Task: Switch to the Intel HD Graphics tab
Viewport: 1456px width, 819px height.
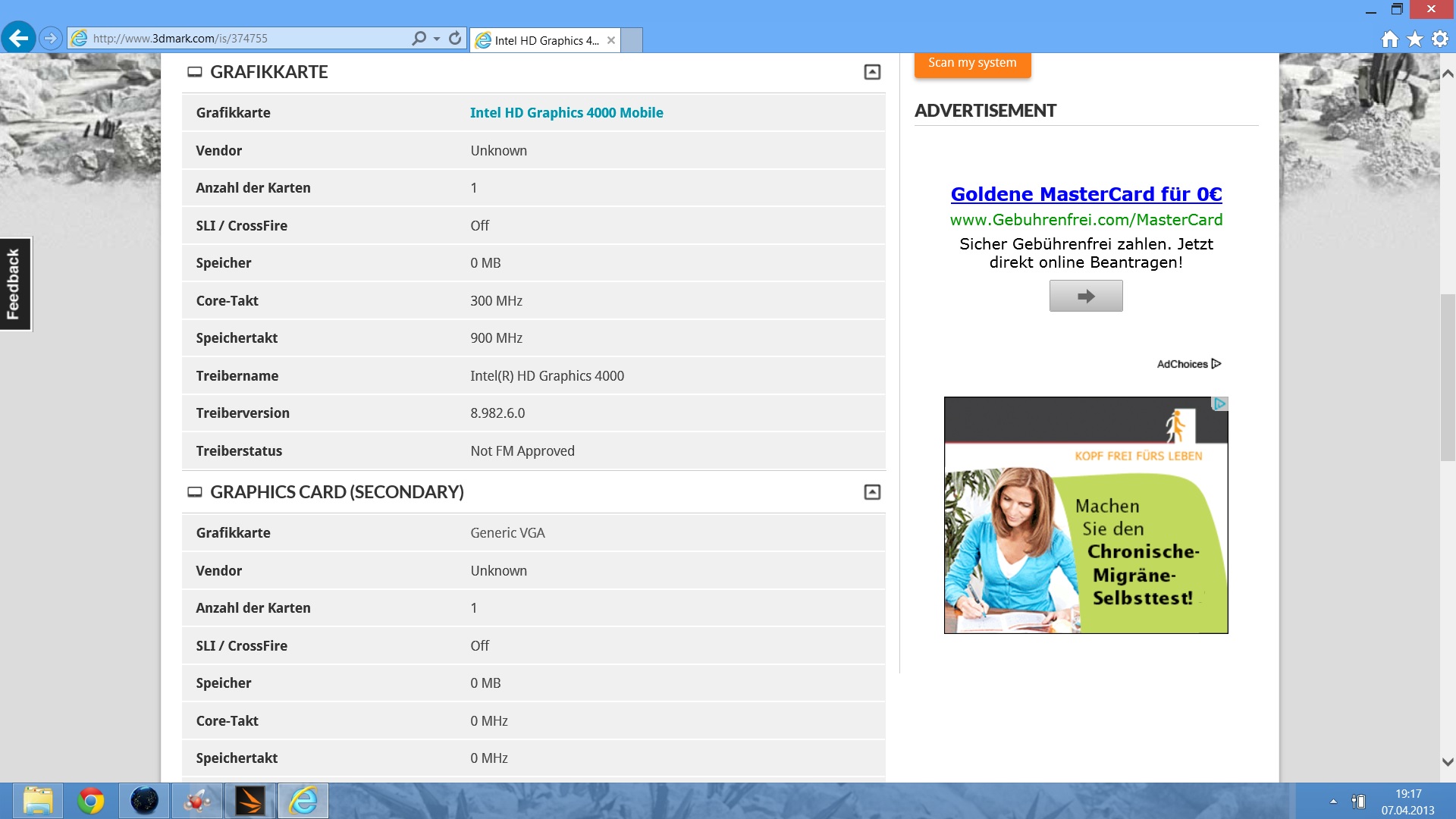Action: pos(545,40)
